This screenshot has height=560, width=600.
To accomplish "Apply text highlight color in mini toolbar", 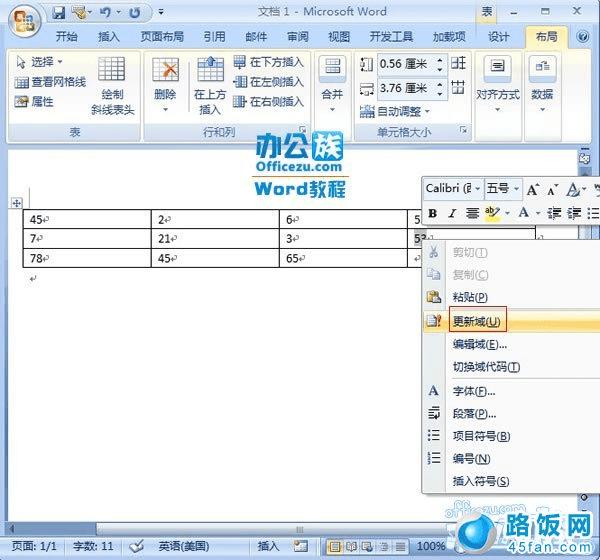I will (492, 213).
